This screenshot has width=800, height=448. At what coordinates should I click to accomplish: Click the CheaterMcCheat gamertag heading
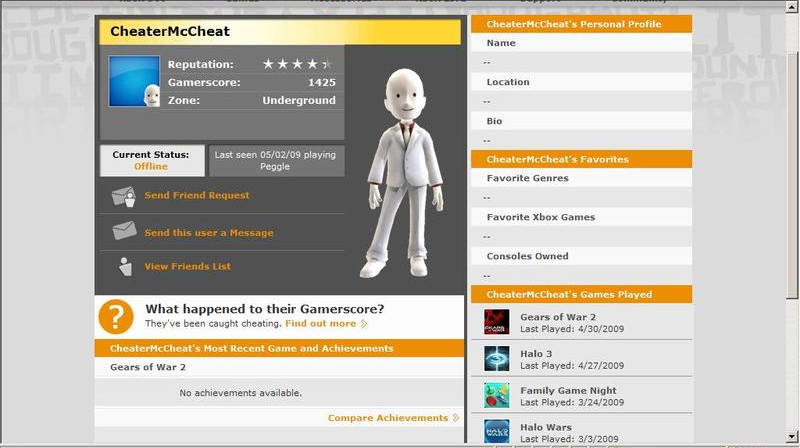click(170, 31)
